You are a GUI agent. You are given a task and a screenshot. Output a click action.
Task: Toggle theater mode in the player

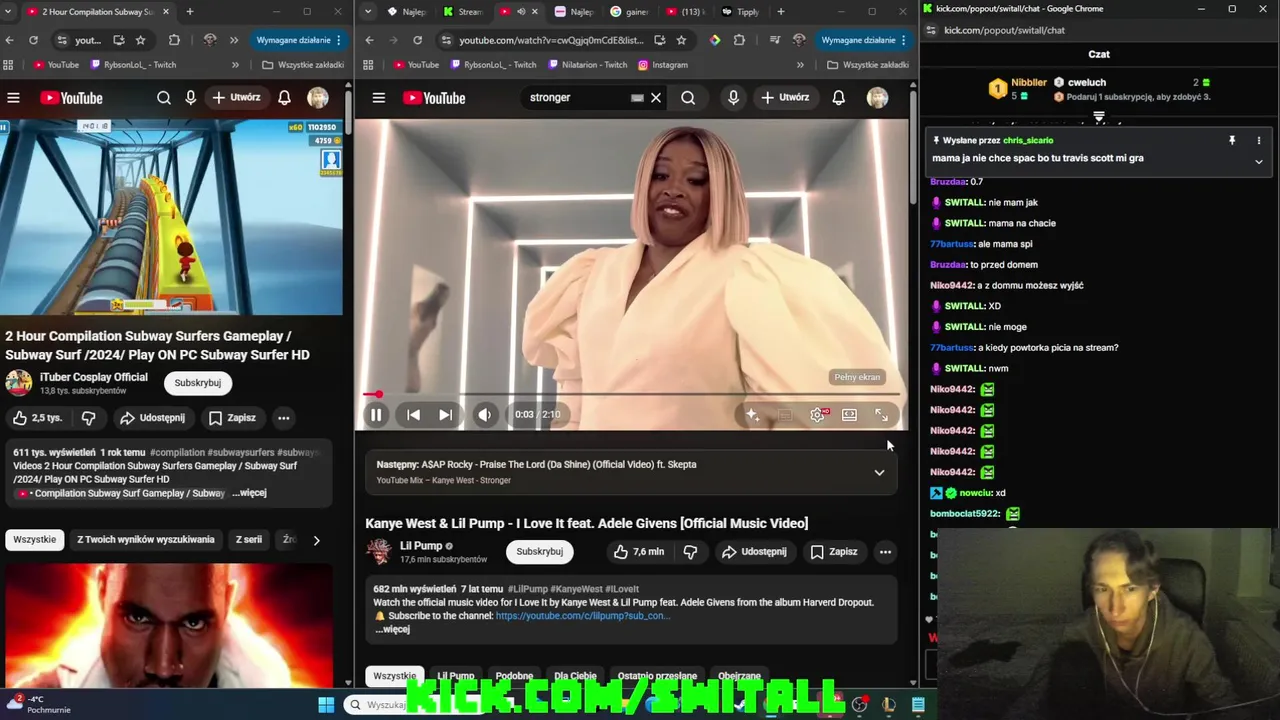pyautogui.click(x=849, y=415)
